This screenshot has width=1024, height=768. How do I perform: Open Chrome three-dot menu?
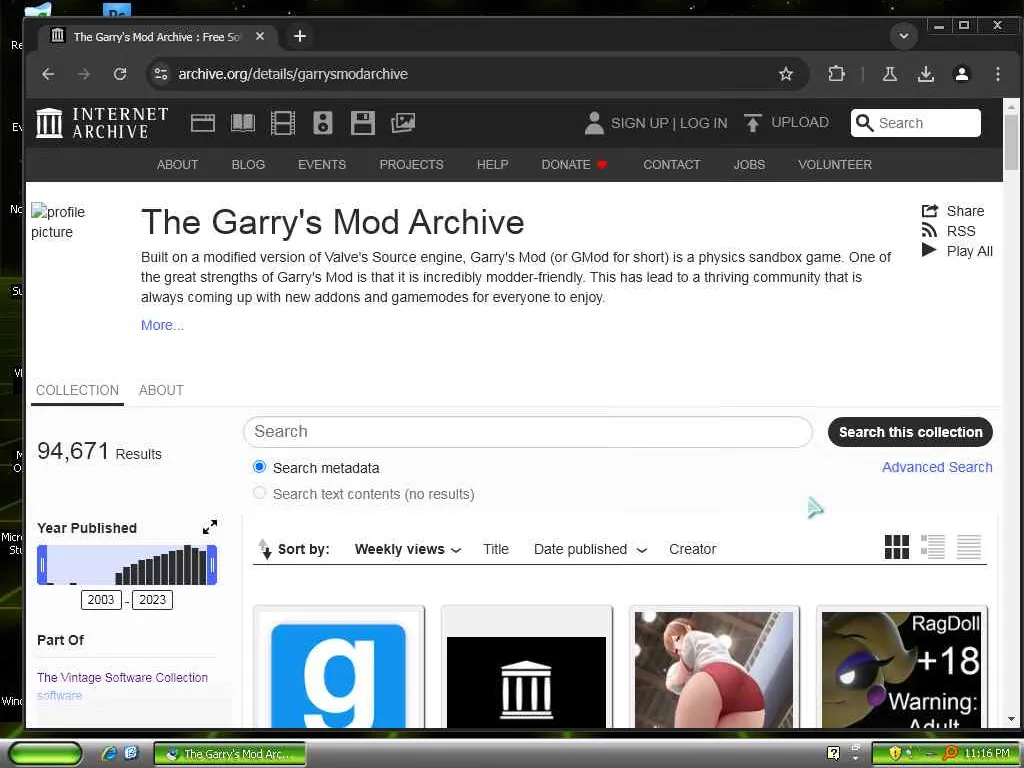point(997,74)
